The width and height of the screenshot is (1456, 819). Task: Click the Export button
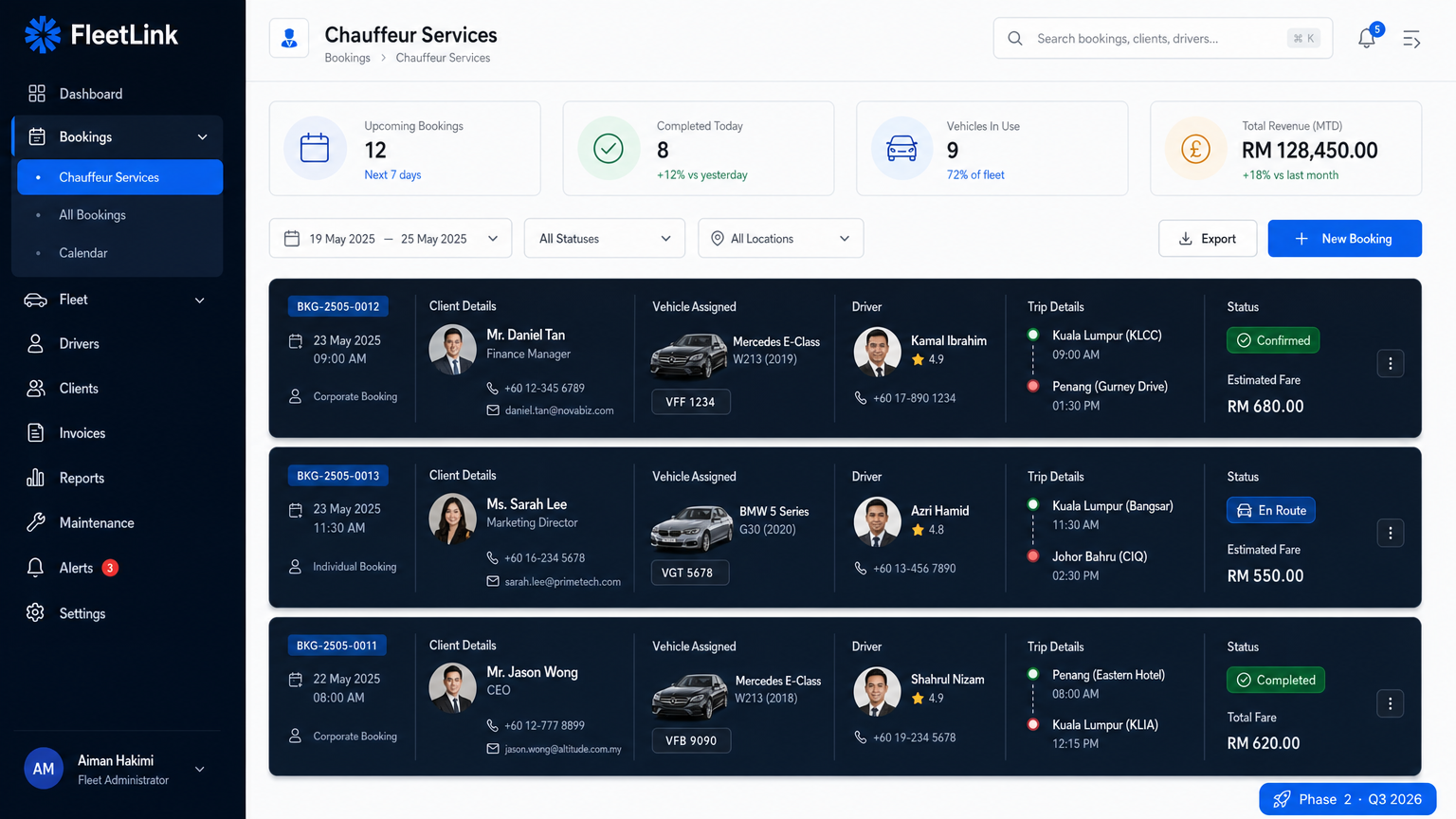click(1207, 239)
